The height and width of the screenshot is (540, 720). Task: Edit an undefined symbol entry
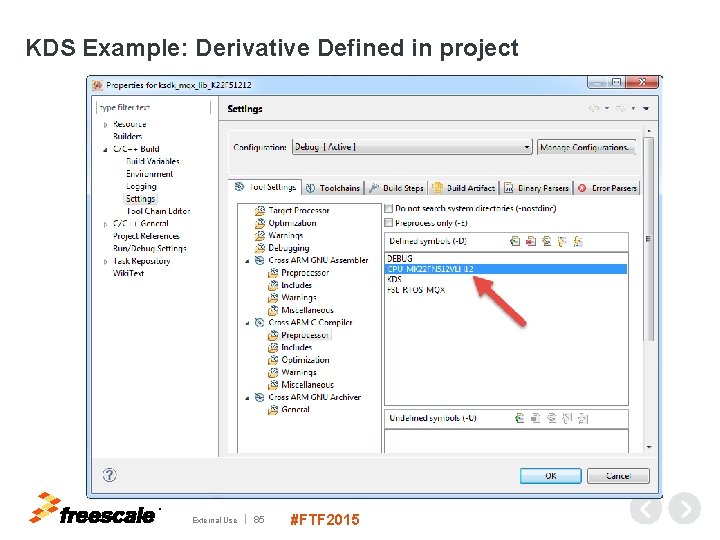(x=551, y=418)
